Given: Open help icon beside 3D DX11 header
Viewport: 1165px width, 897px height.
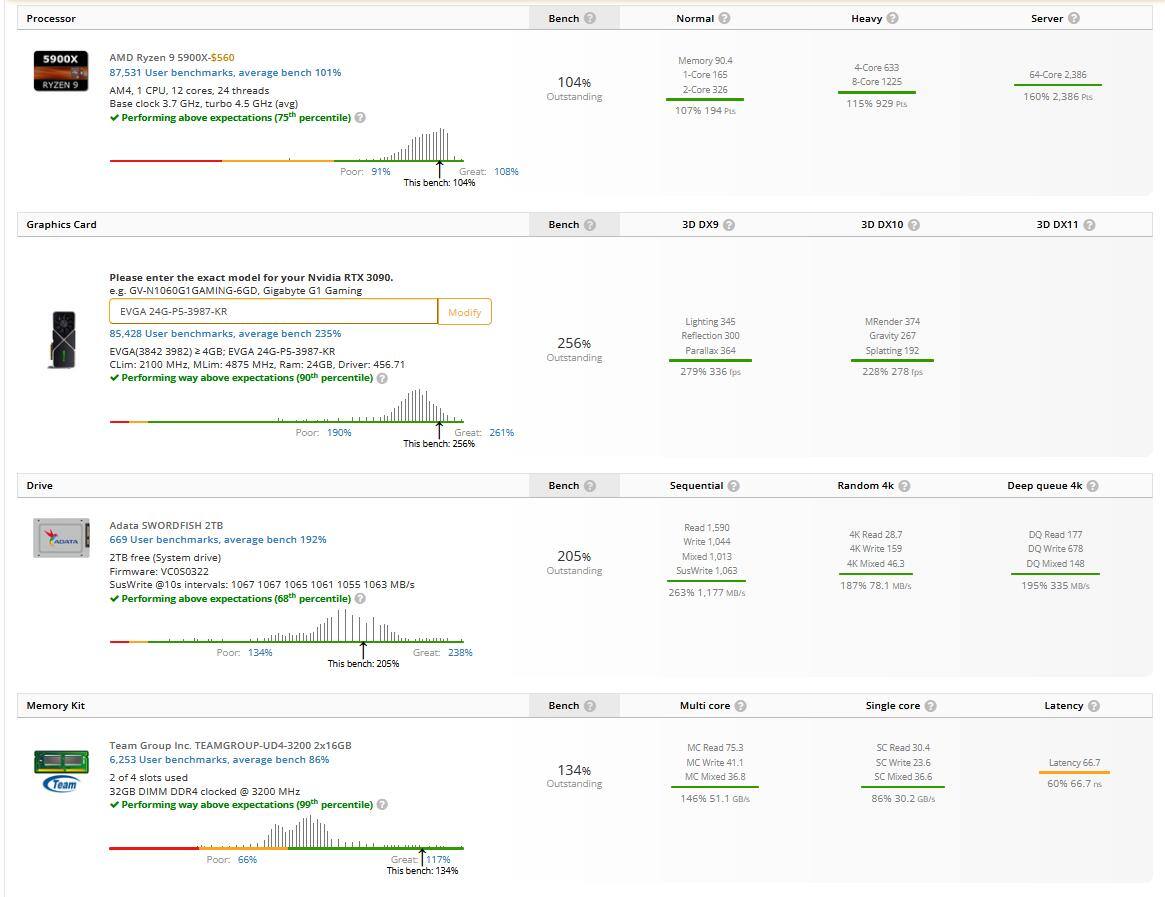Looking at the screenshot, I should coord(1089,225).
